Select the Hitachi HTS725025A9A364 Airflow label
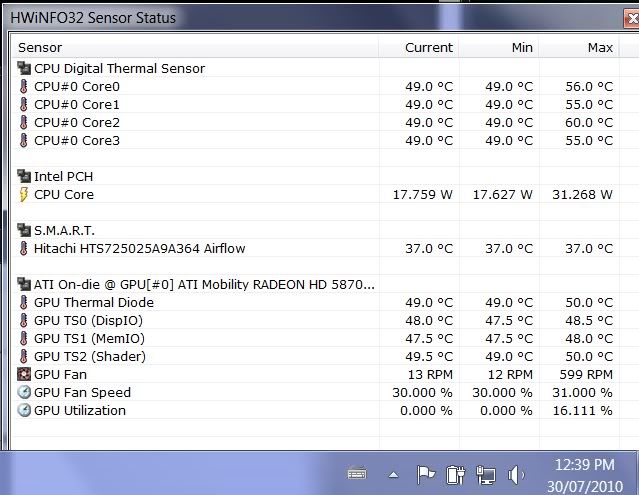The height and width of the screenshot is (495, 639). (x=140, y=248)
